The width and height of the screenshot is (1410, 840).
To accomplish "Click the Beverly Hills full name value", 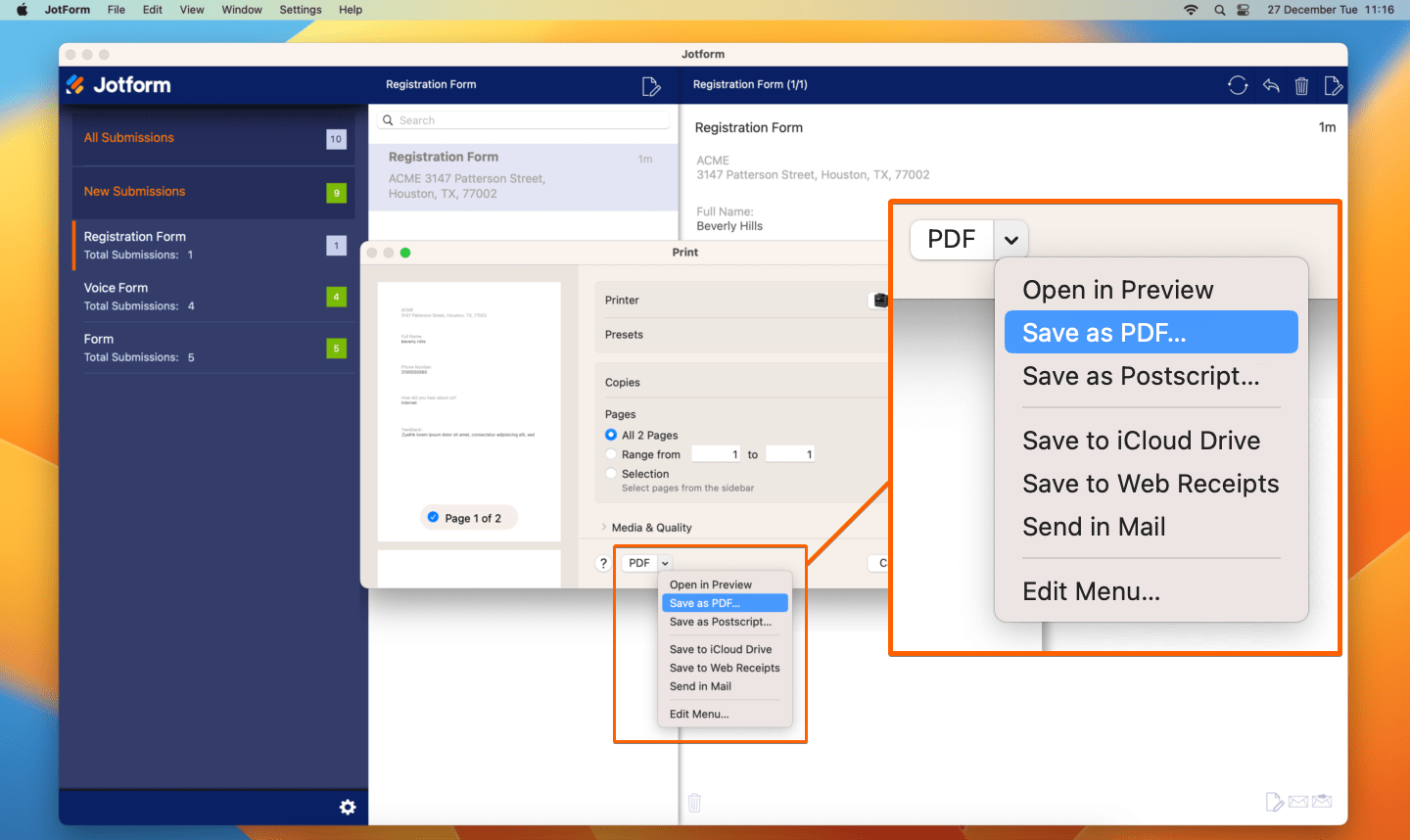I will click(x=729, y=226).
